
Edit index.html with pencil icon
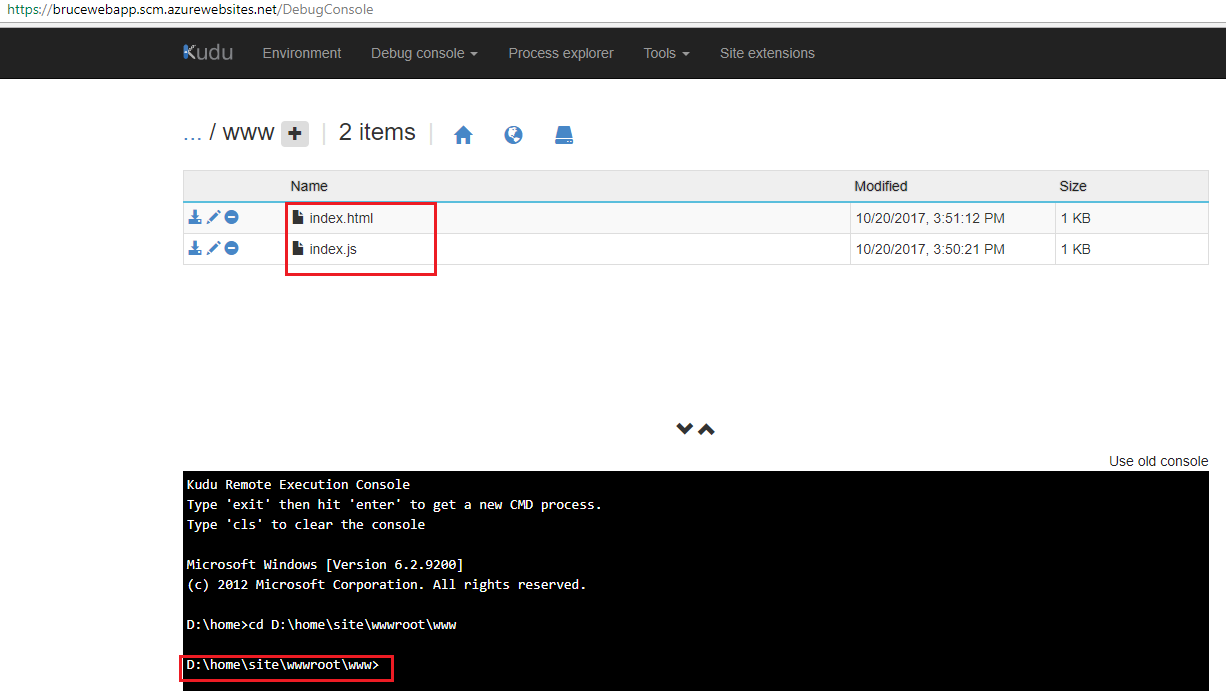pos(213,217)
